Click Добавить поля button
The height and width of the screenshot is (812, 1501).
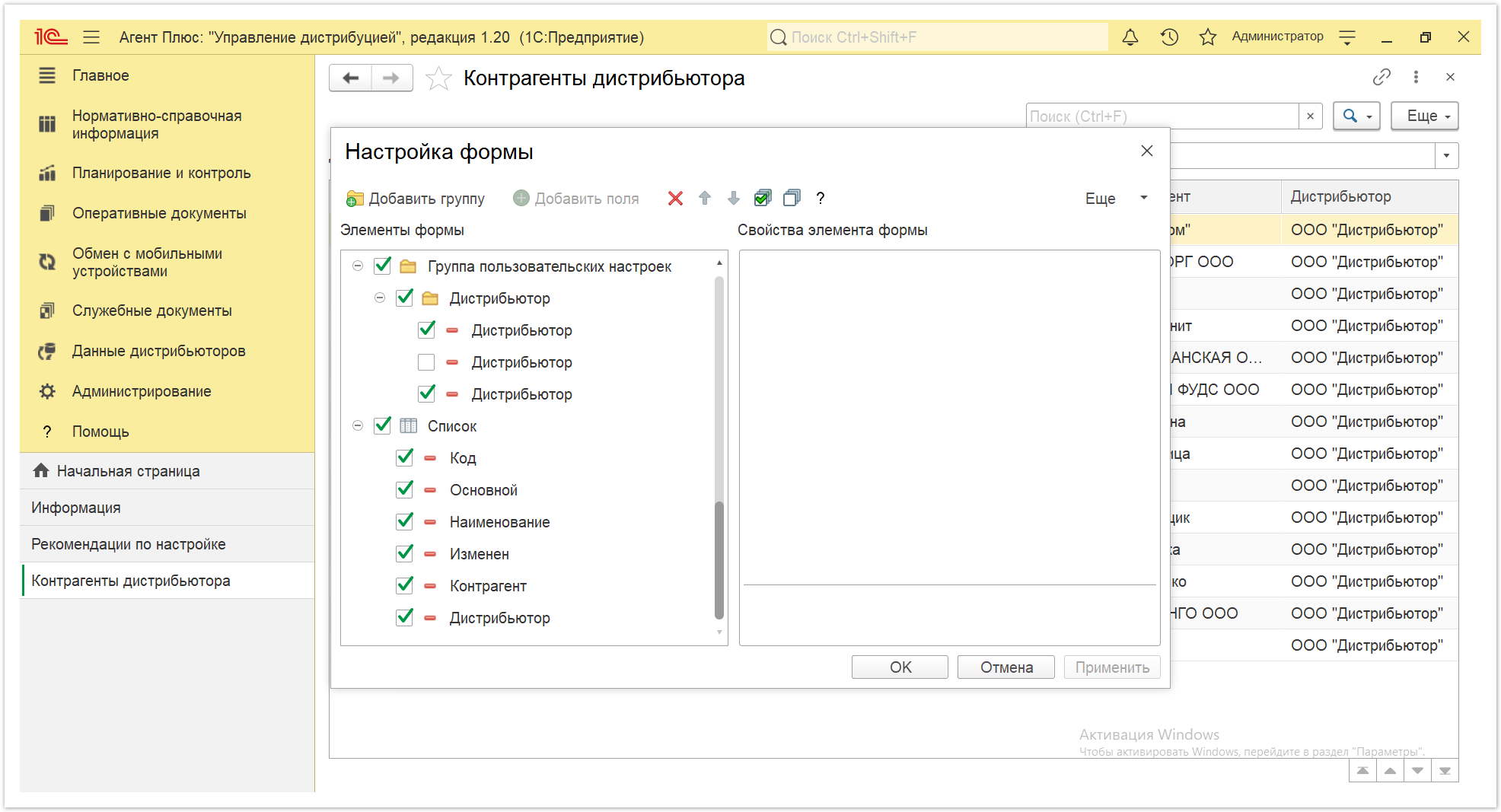576,199
